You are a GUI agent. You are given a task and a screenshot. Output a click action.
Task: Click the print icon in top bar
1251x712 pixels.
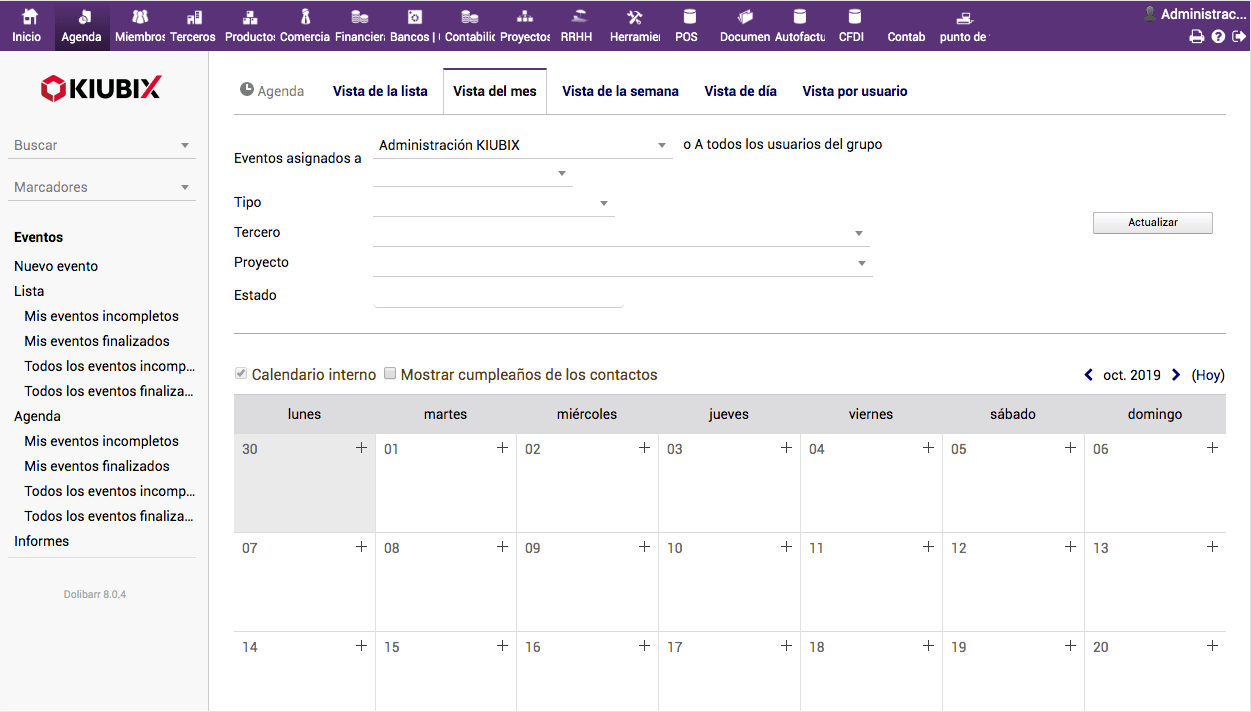coord(1196,37)
